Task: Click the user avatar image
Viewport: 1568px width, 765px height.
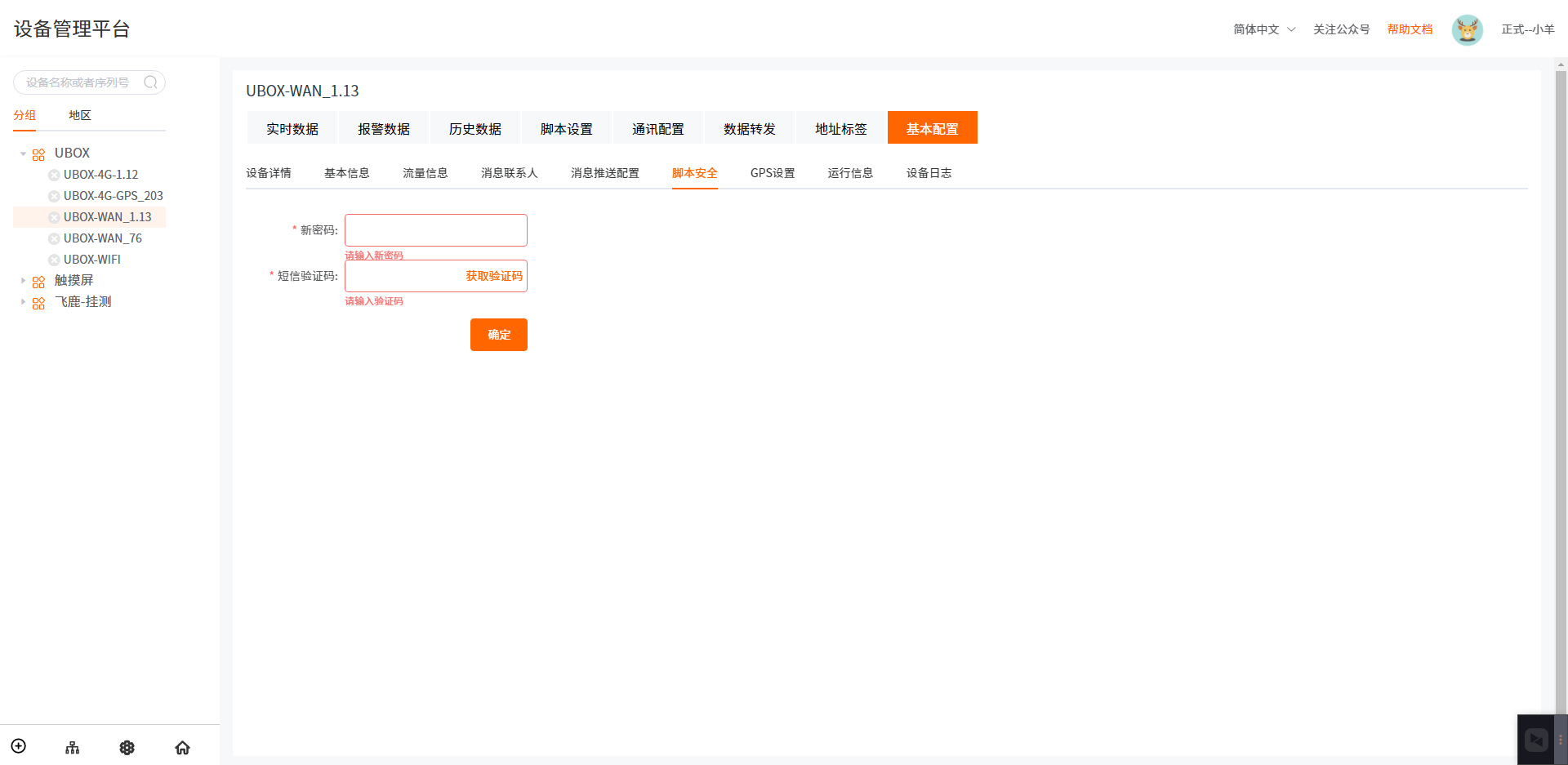Action: click(1467, 29)
